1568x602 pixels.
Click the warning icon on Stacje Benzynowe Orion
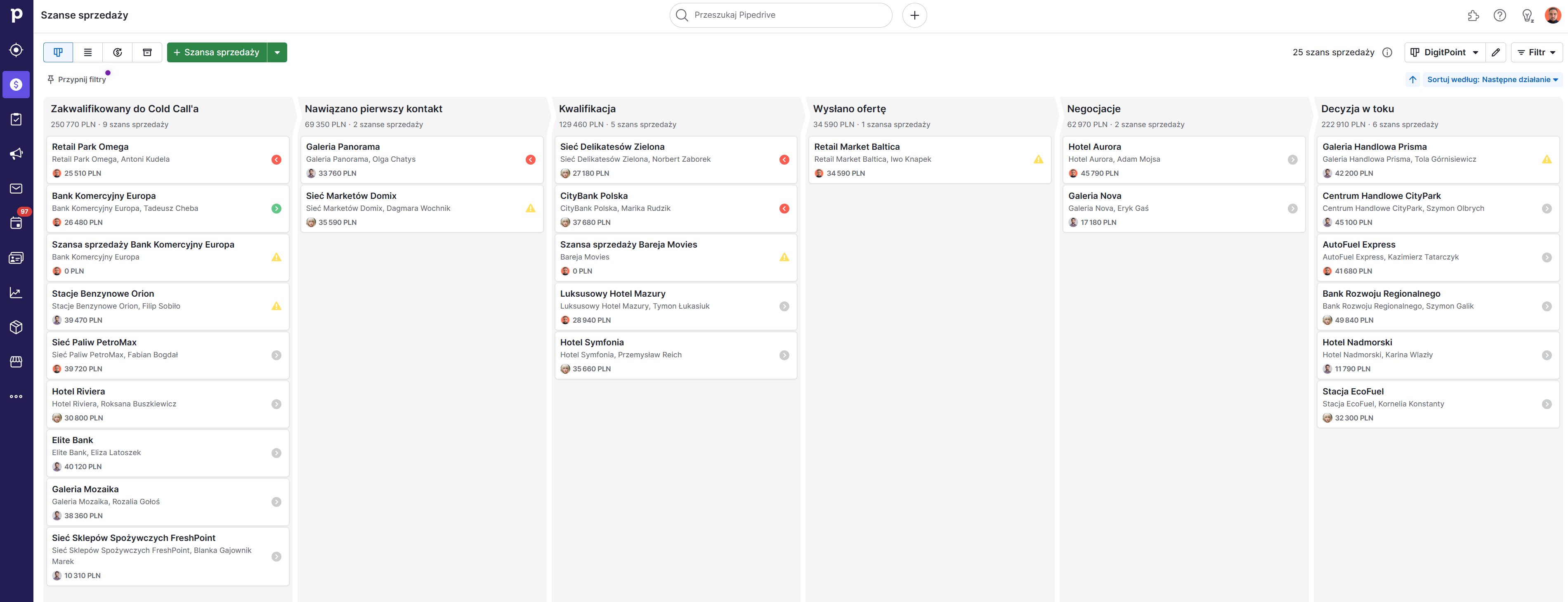tap(276, 306)
